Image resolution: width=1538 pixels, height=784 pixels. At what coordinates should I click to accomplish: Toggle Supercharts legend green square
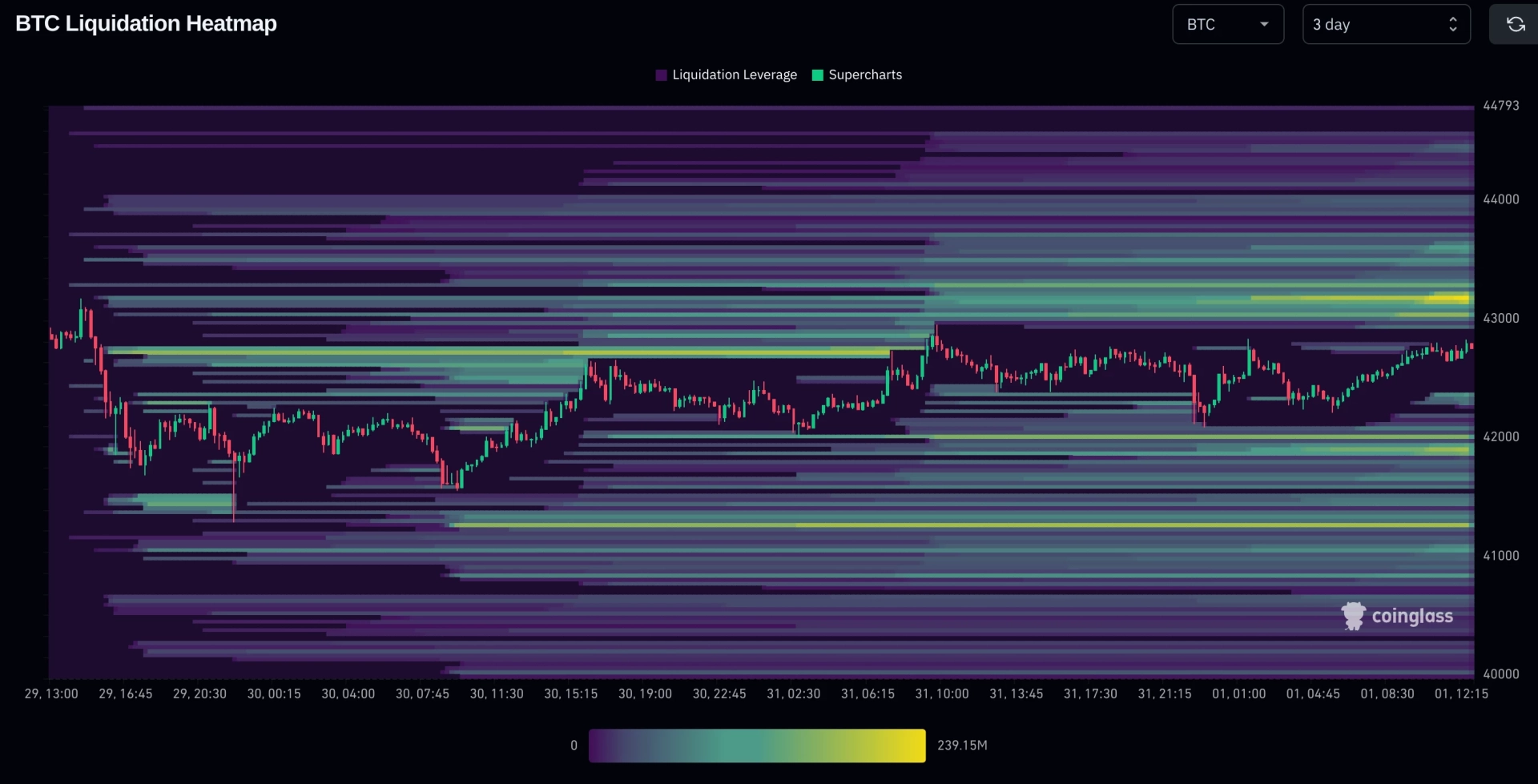817,74
